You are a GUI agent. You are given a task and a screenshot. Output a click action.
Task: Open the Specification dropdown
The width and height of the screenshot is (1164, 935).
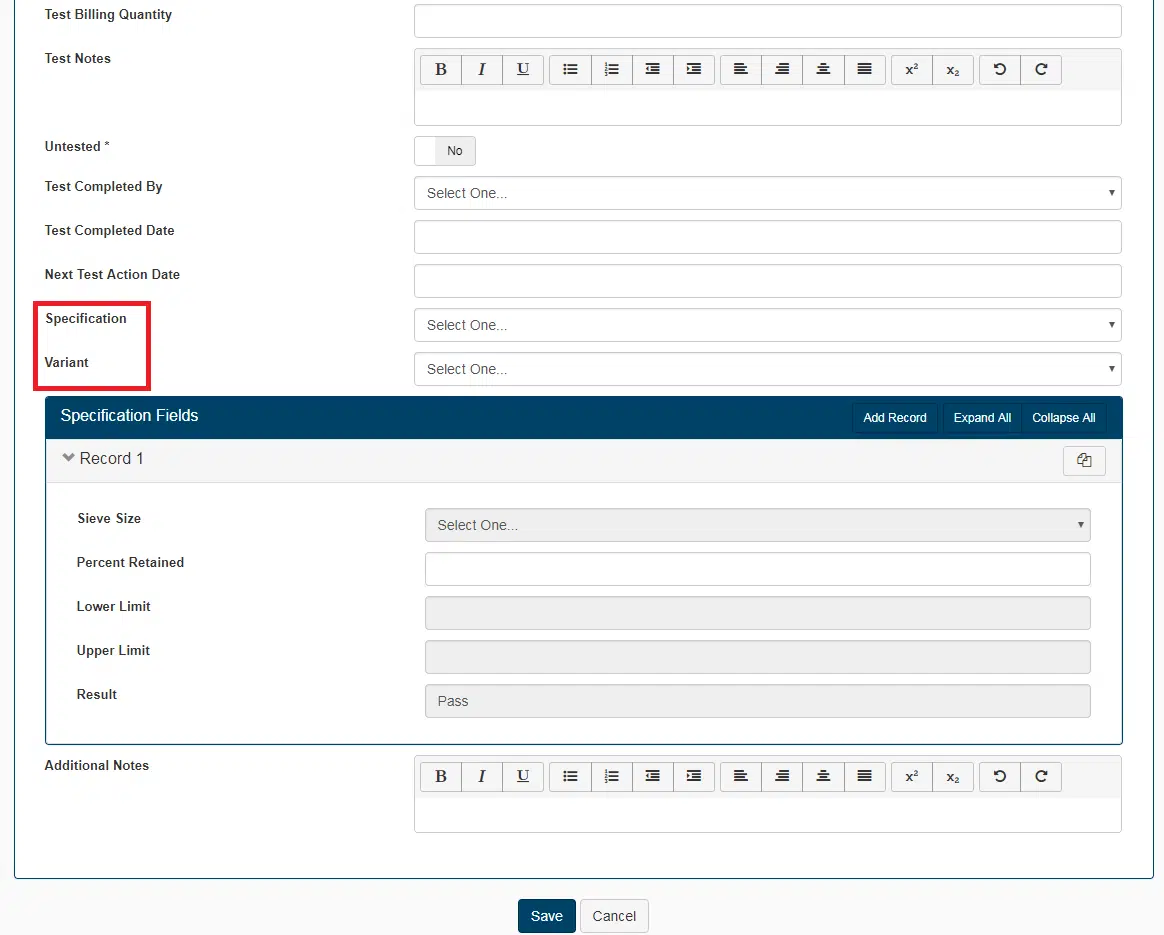(x=768, y=325)
